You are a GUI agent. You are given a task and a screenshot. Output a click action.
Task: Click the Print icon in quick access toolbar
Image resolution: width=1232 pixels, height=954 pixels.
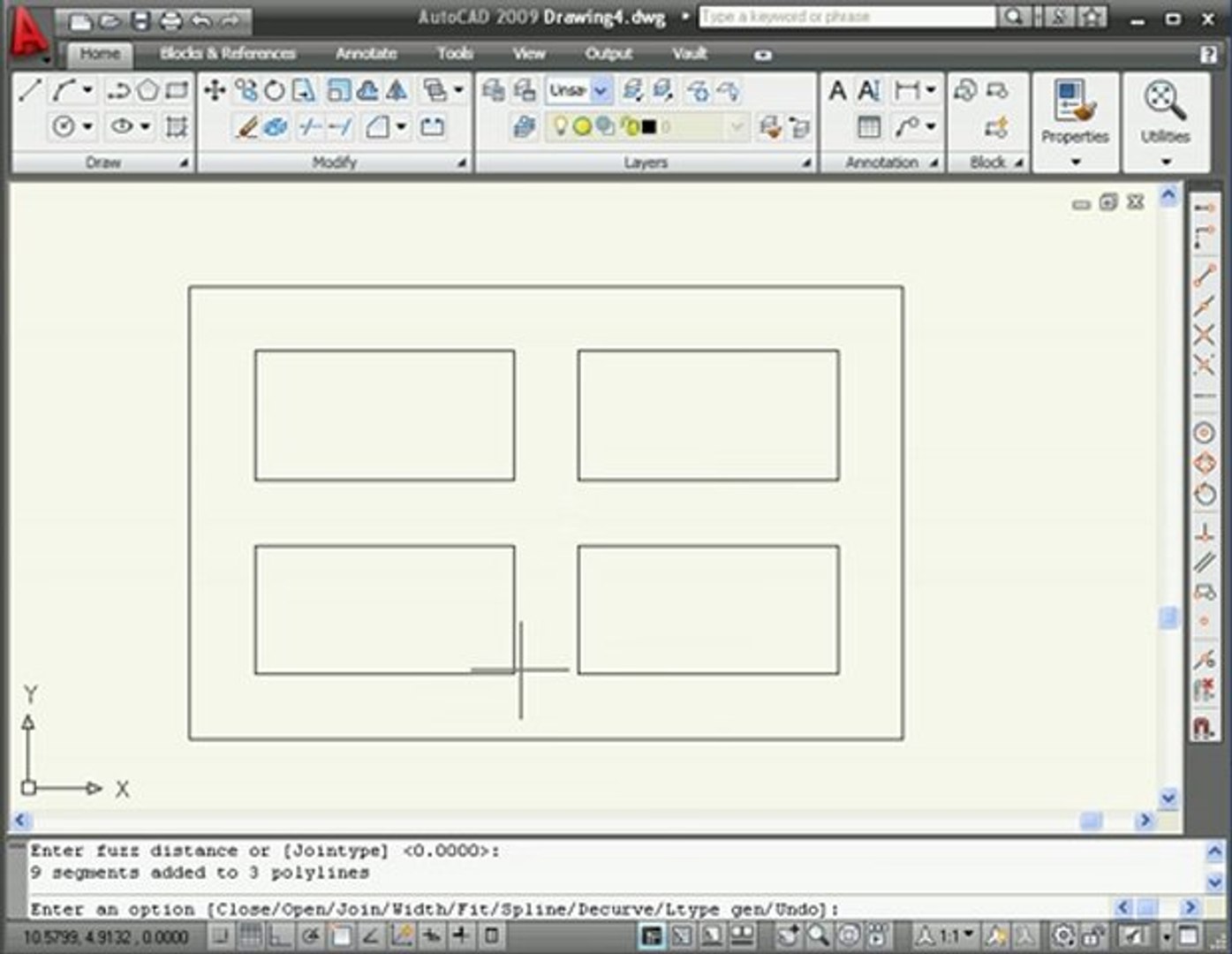(171, 20)
